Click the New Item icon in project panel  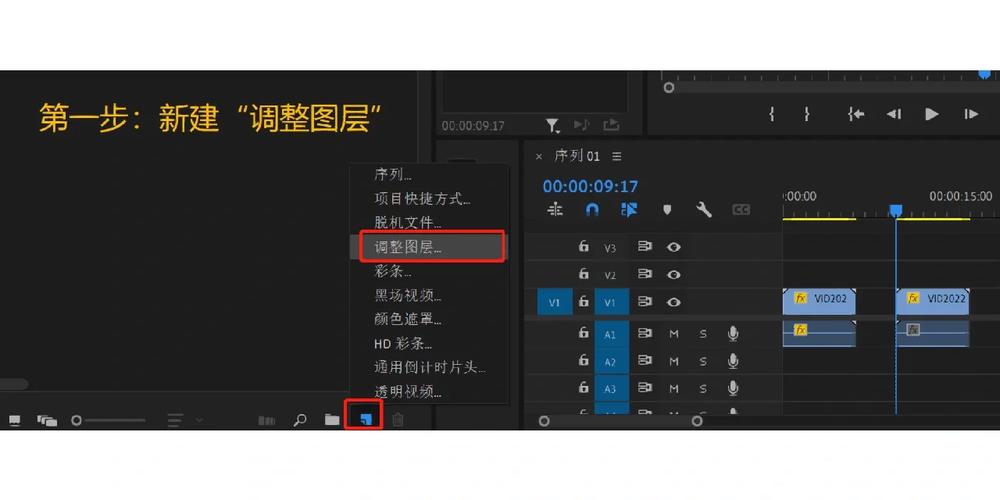pos(365,419)
